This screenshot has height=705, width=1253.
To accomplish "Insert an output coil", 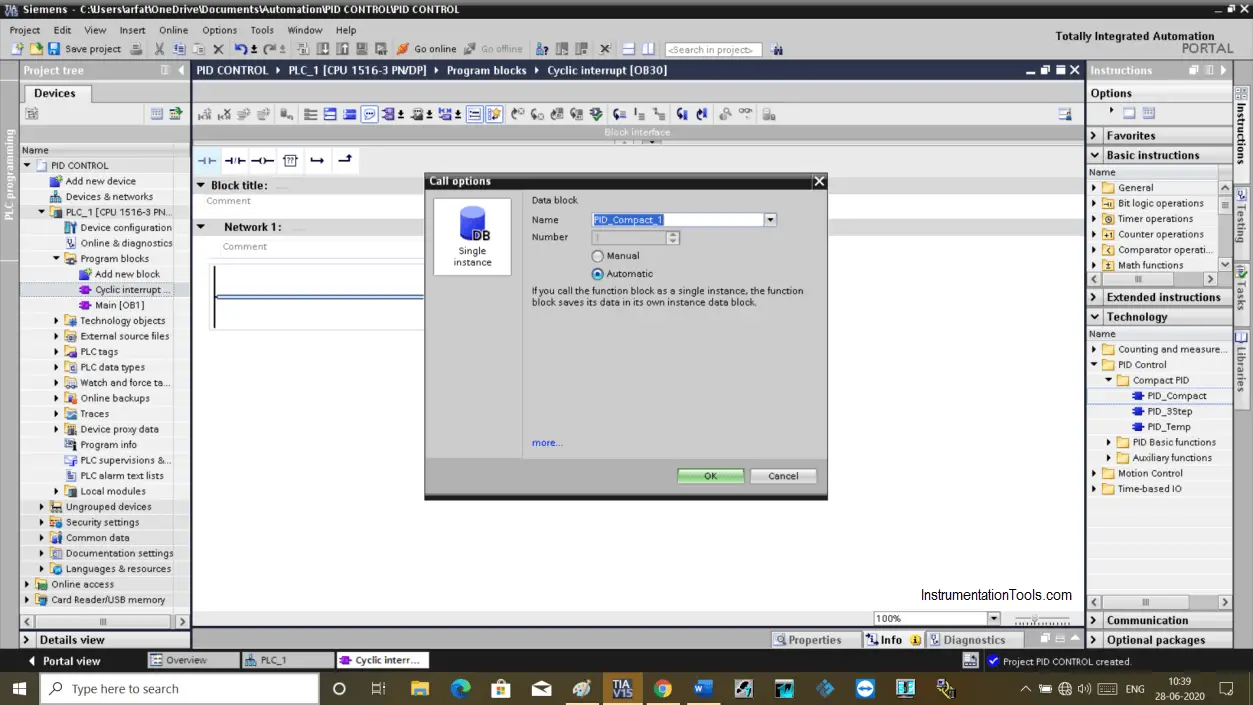I will (x=262, y=160).
